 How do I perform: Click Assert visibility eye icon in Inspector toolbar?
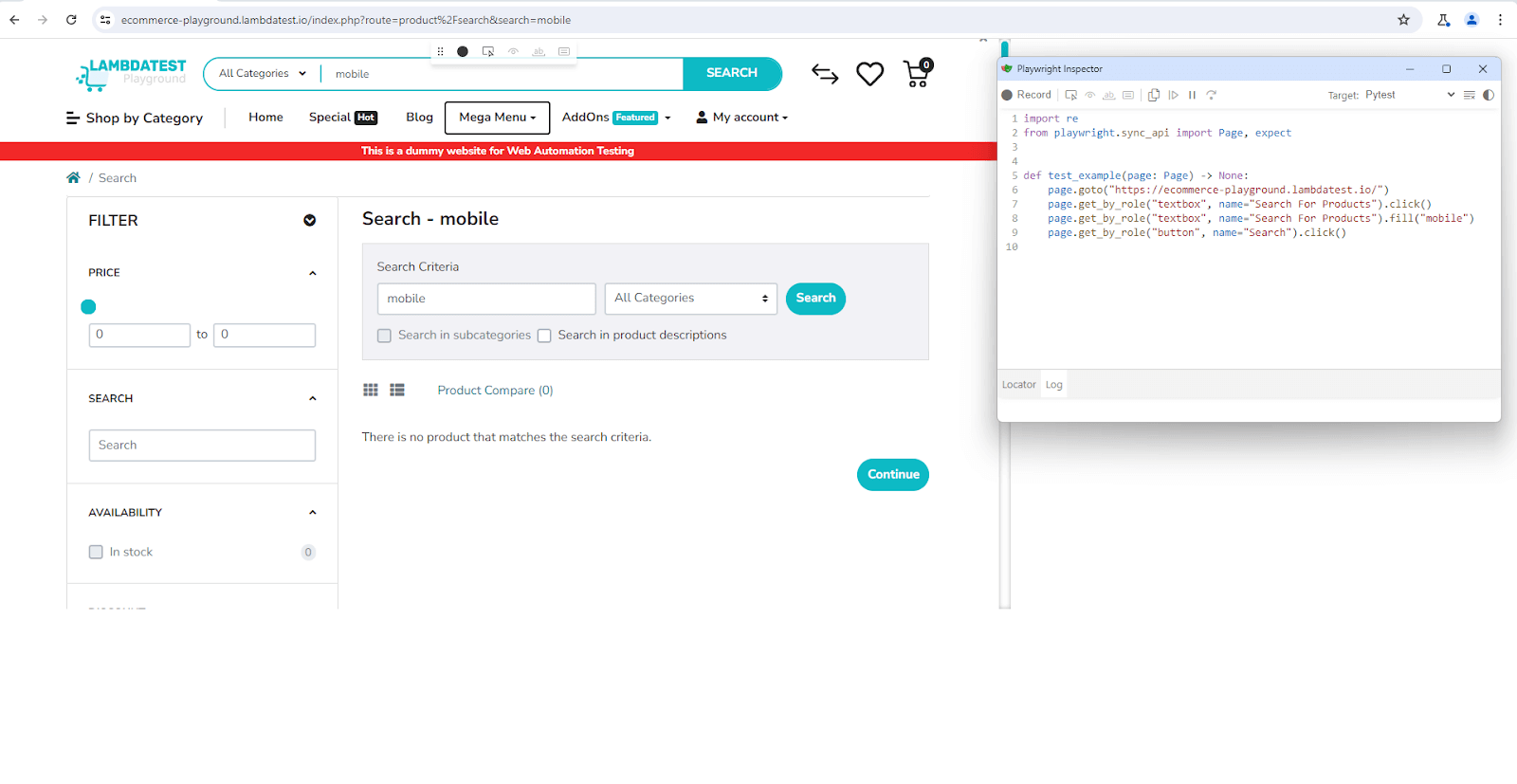pyautogui.click(x=1090, y=95)
